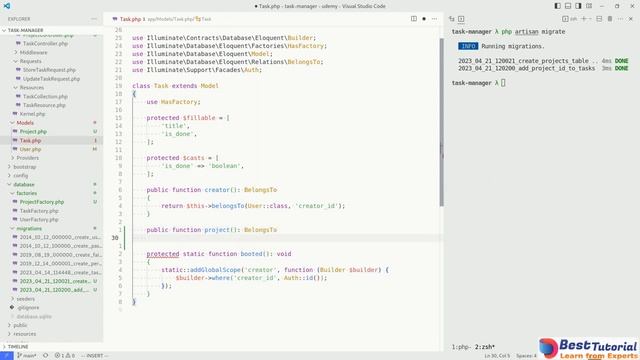Click the editor vertical scrollbar
This screenshot has height=360, width=640.
[441, 122]
